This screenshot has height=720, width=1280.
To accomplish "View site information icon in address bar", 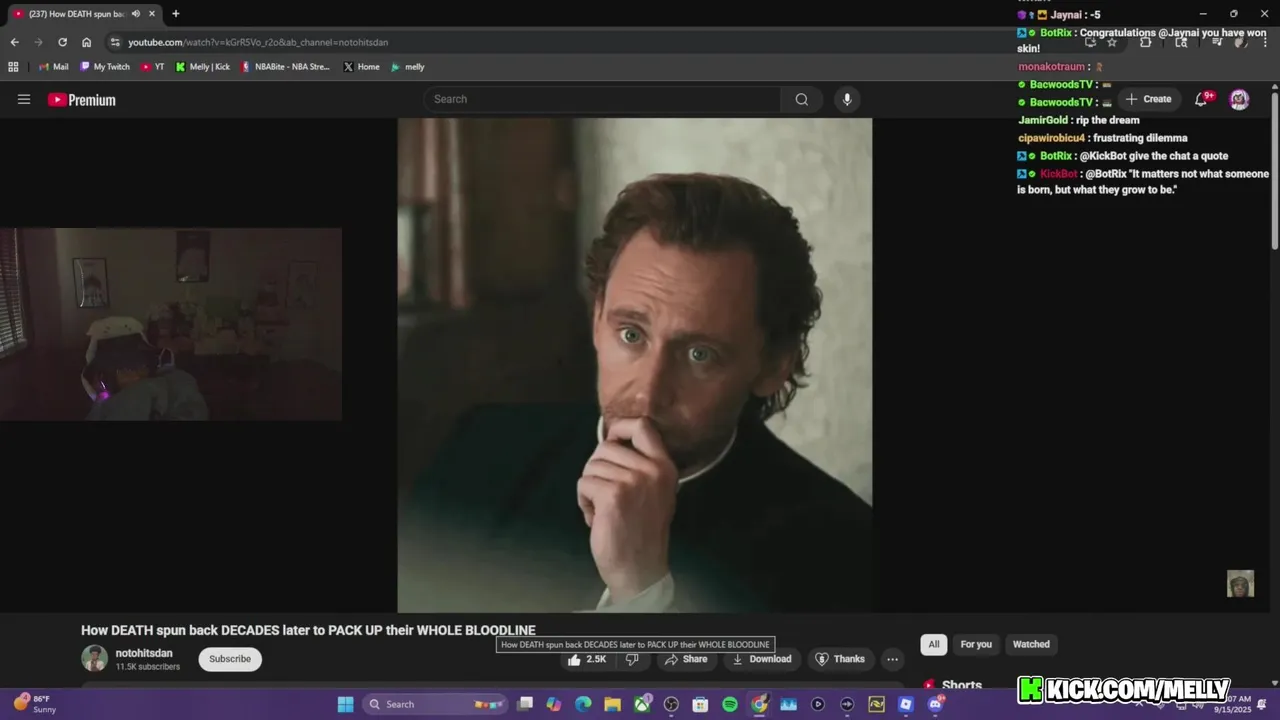I will [x=115, y=42].
